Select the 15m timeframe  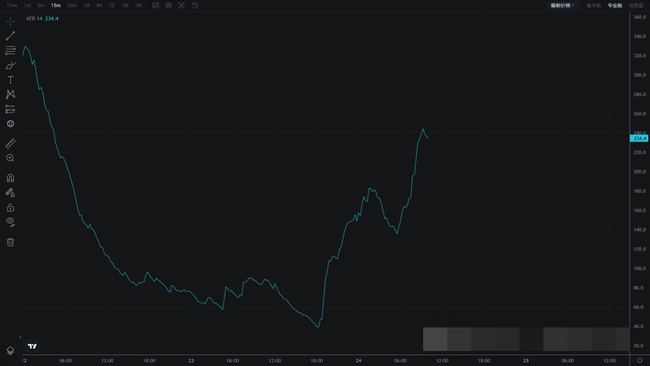click(x=56, y=5)
